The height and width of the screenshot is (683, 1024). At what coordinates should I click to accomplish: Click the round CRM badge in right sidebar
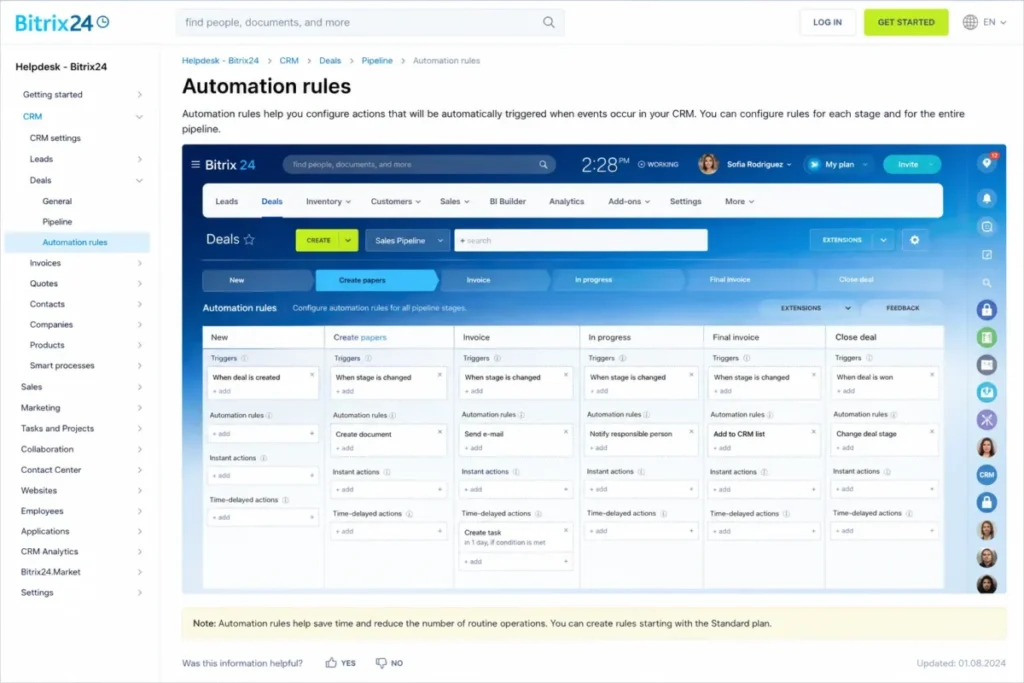(987, 475)
